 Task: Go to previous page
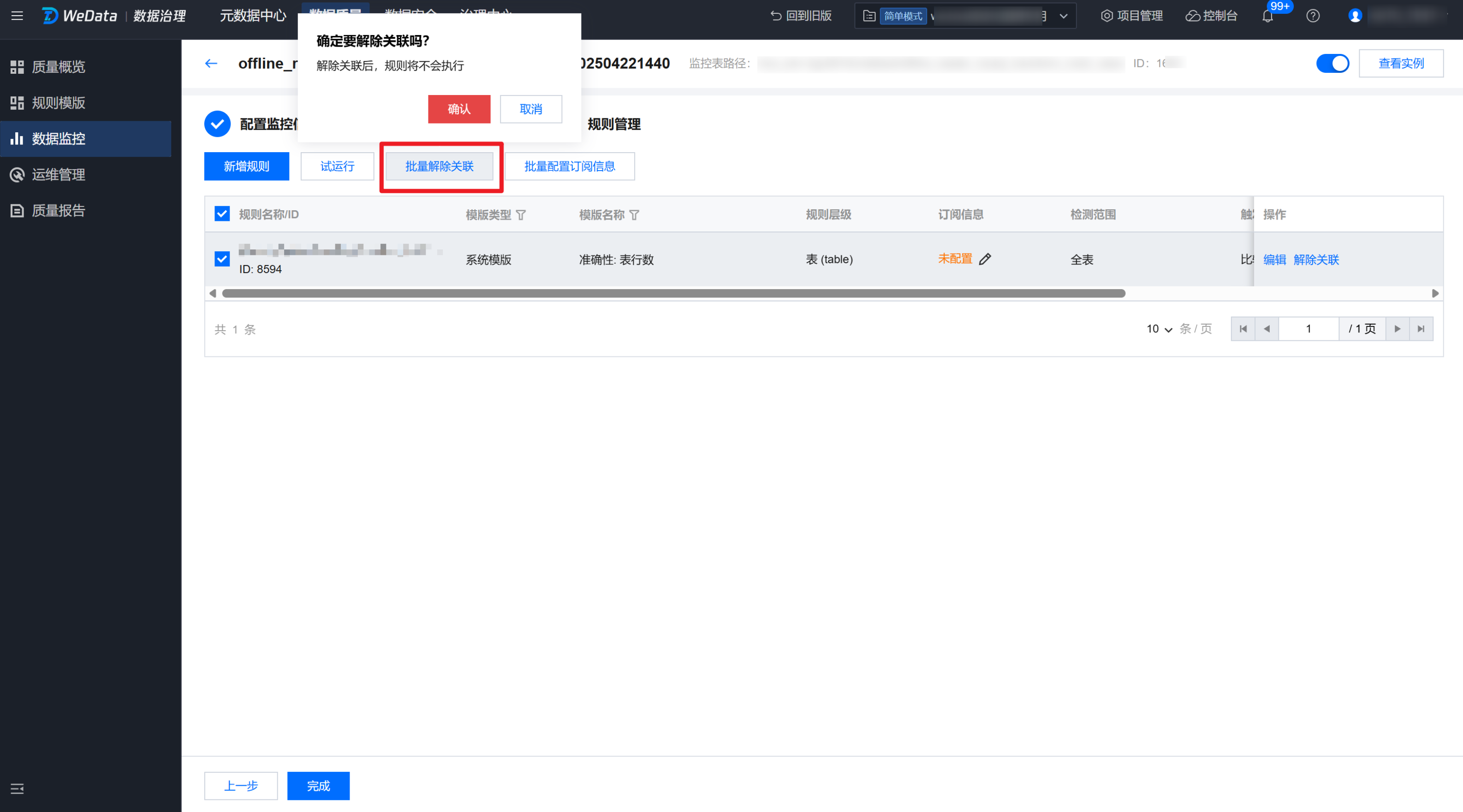click(x=1267, y=329)
